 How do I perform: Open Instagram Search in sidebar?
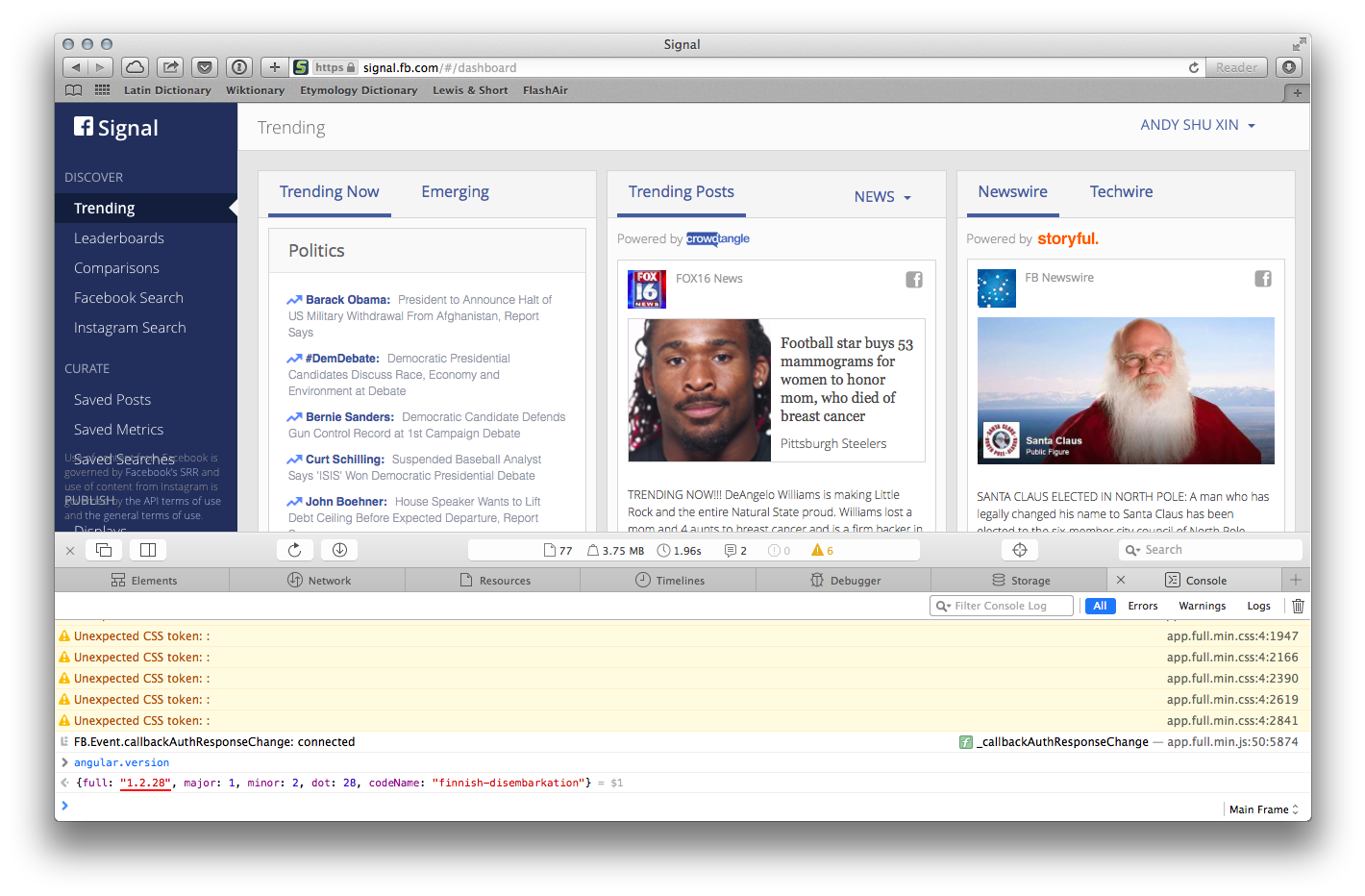coord(130,328)
